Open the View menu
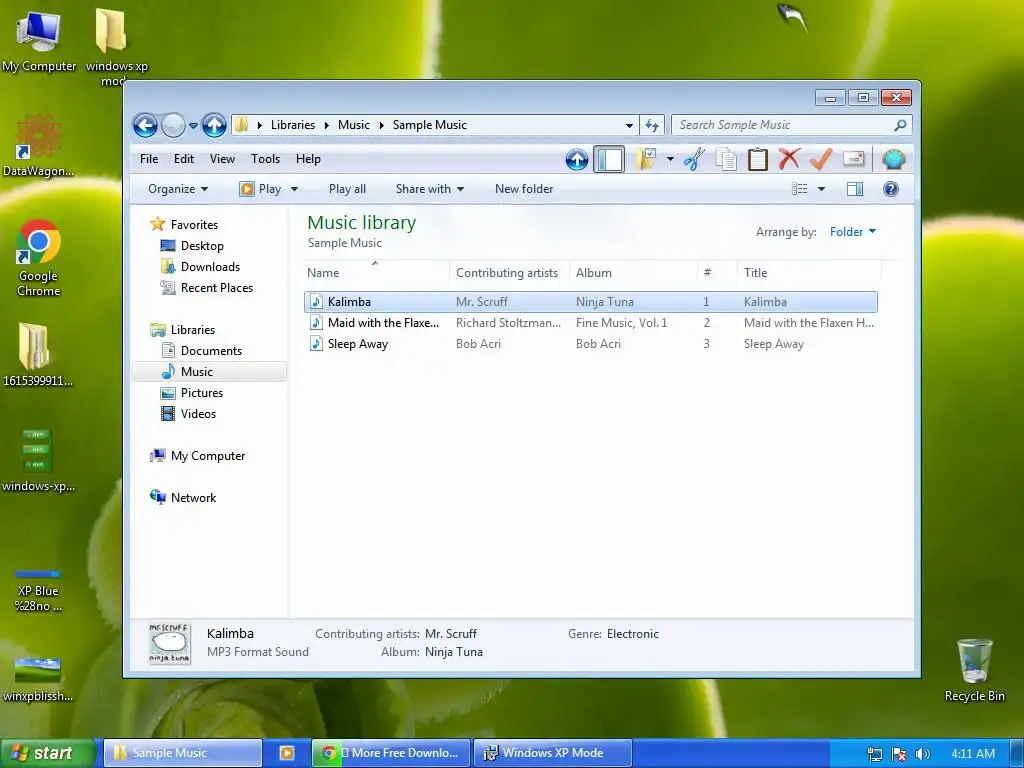The image size is (1024, 768). tap(222, 159)
